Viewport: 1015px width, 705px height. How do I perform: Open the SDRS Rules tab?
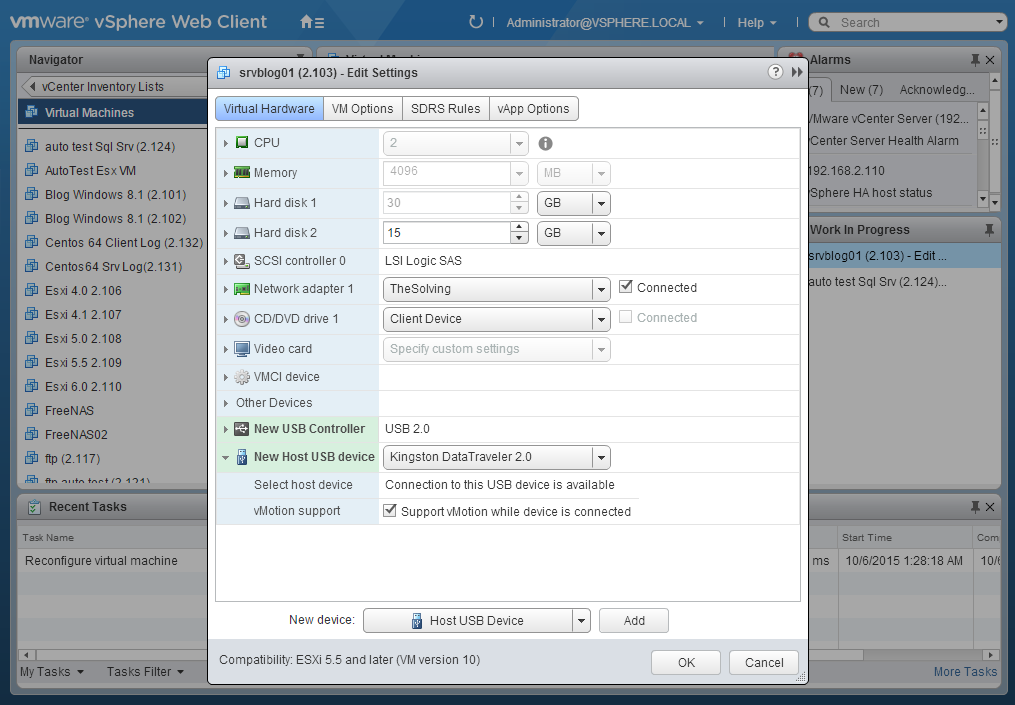pos(445,109)
